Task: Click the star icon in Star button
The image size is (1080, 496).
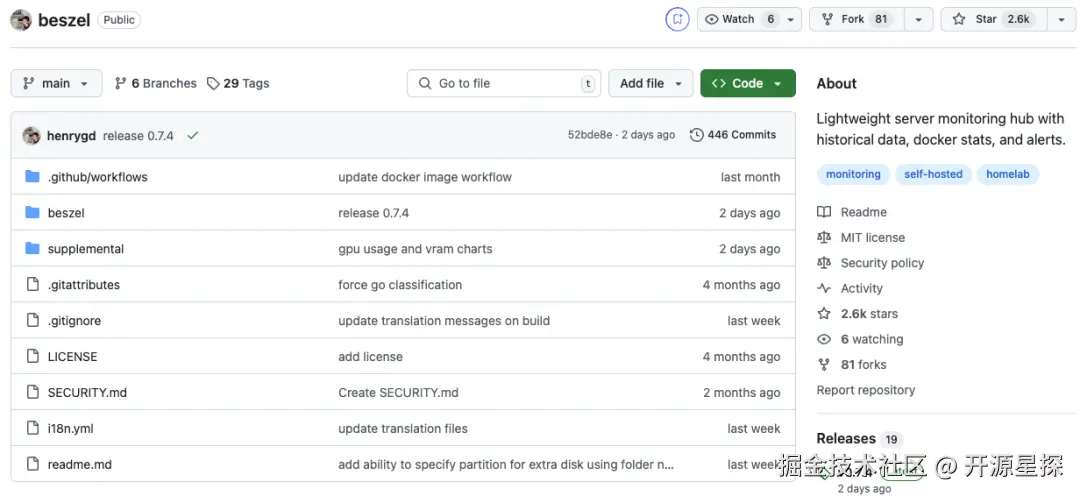Action: click(959, 19)
